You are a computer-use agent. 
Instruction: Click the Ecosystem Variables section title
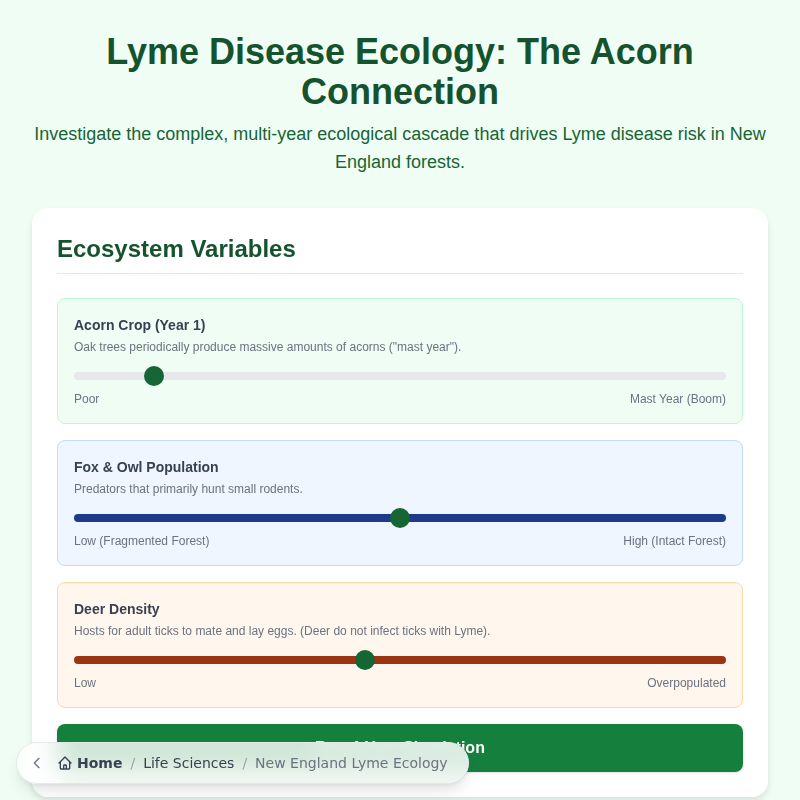click(176, 249)
